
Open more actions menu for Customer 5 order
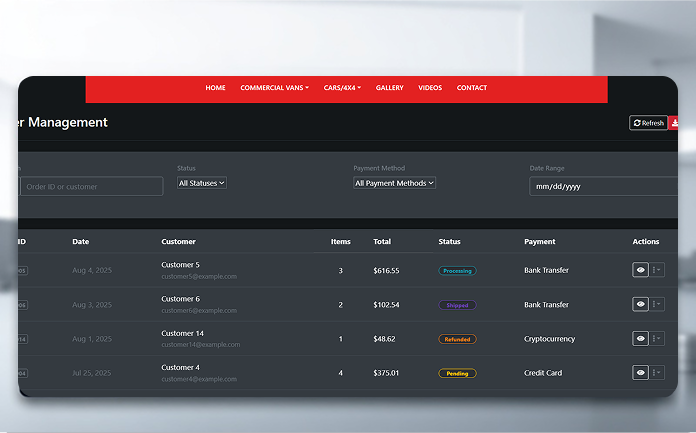tap(657, 270)
